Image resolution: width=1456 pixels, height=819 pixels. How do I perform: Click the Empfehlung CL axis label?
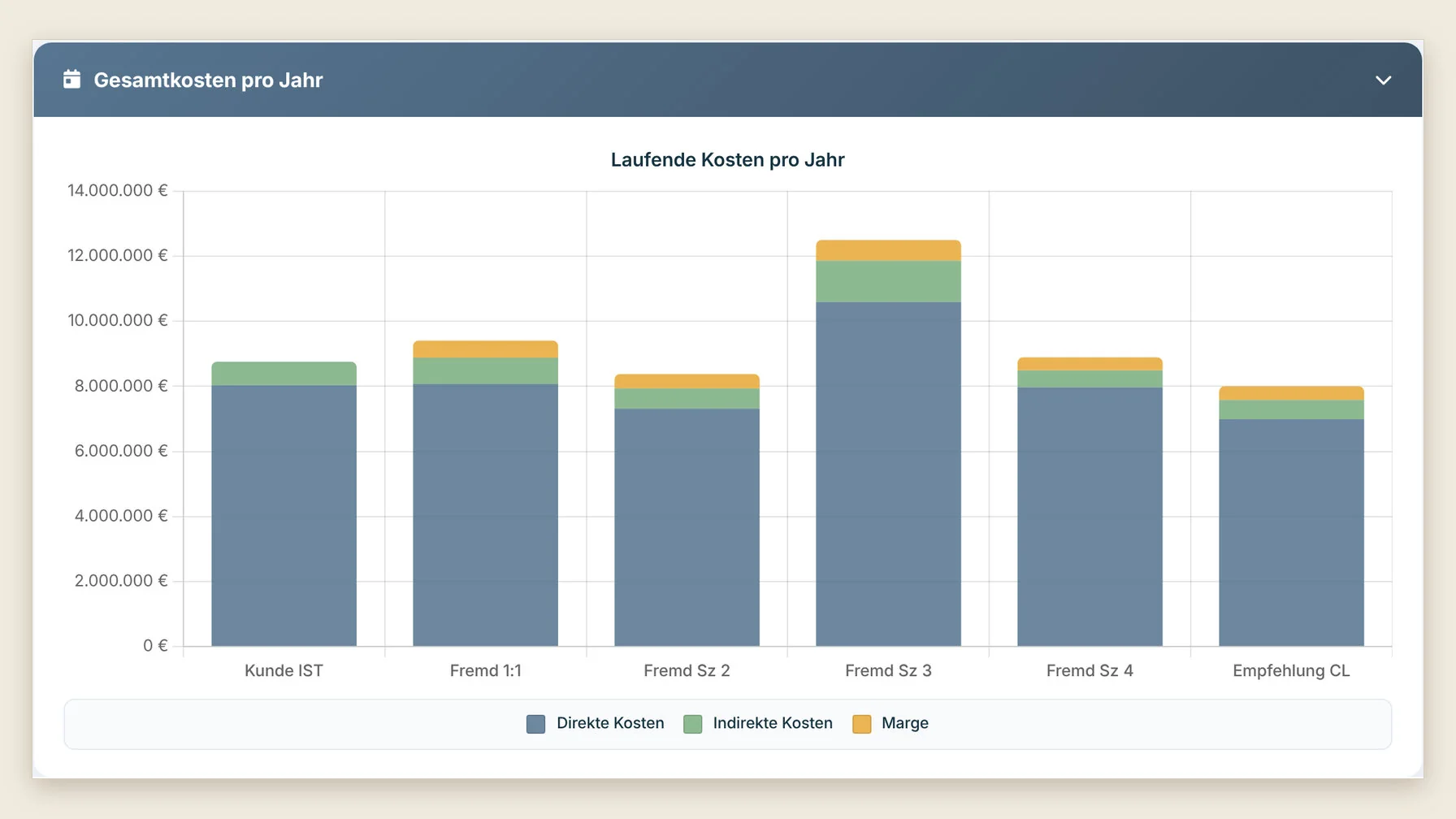click(1291, 670)
